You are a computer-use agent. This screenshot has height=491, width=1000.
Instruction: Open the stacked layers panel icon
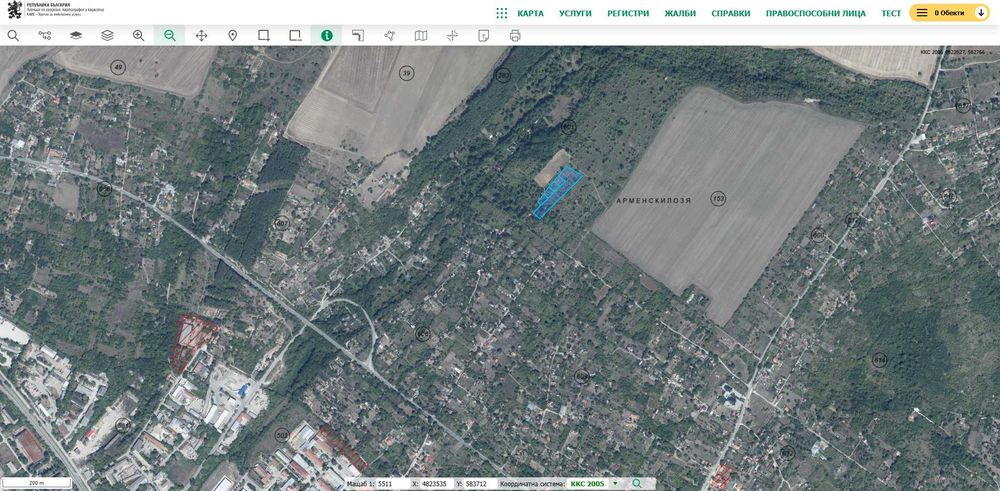click(107, 35)
